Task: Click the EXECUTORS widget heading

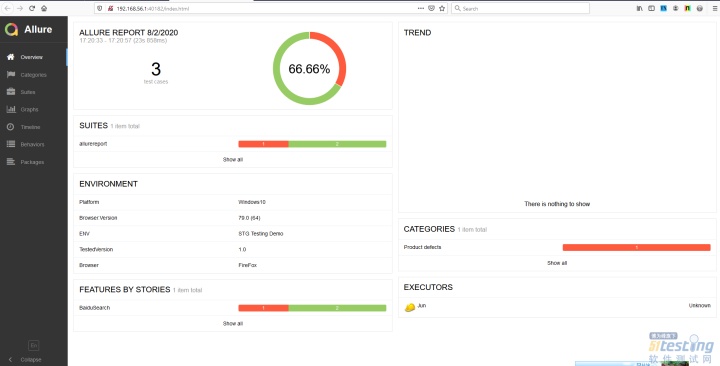Action: coord(428,287)
